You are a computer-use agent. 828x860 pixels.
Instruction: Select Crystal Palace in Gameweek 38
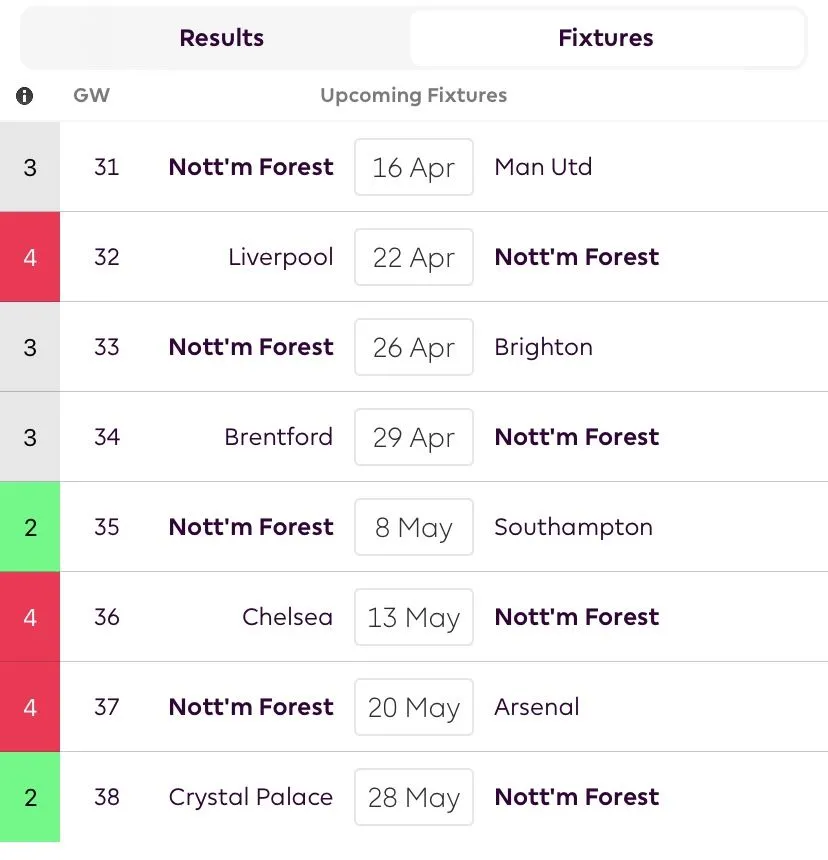[x=251, y=797]
